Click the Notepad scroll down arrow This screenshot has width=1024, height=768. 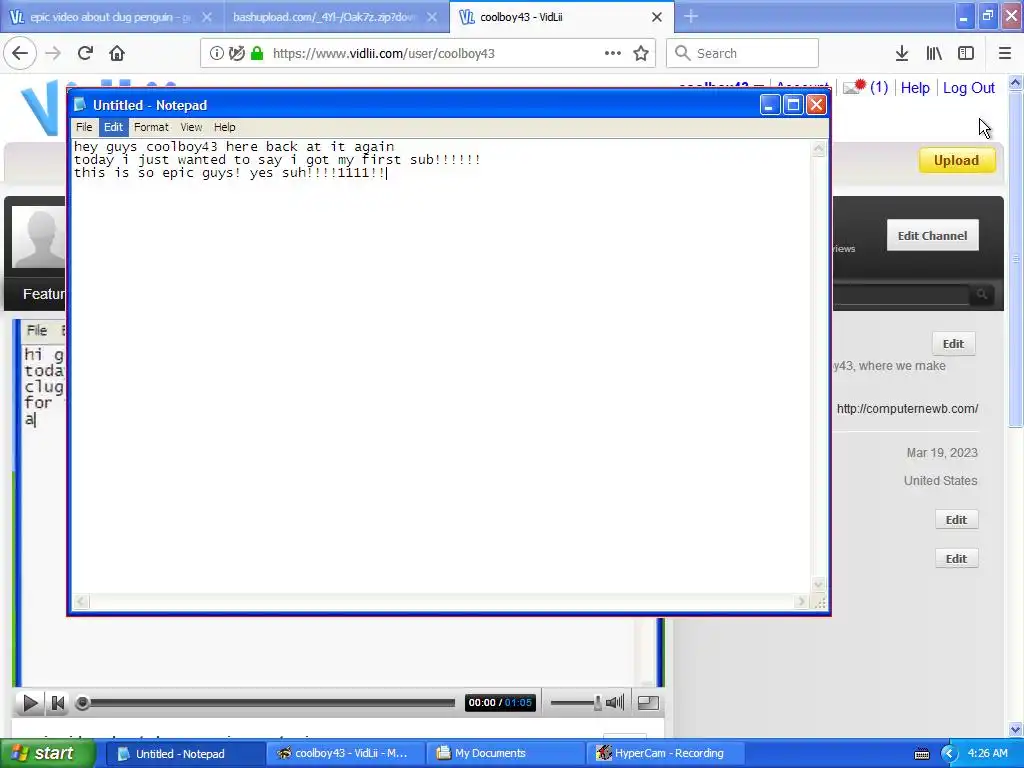coord(819,584)
